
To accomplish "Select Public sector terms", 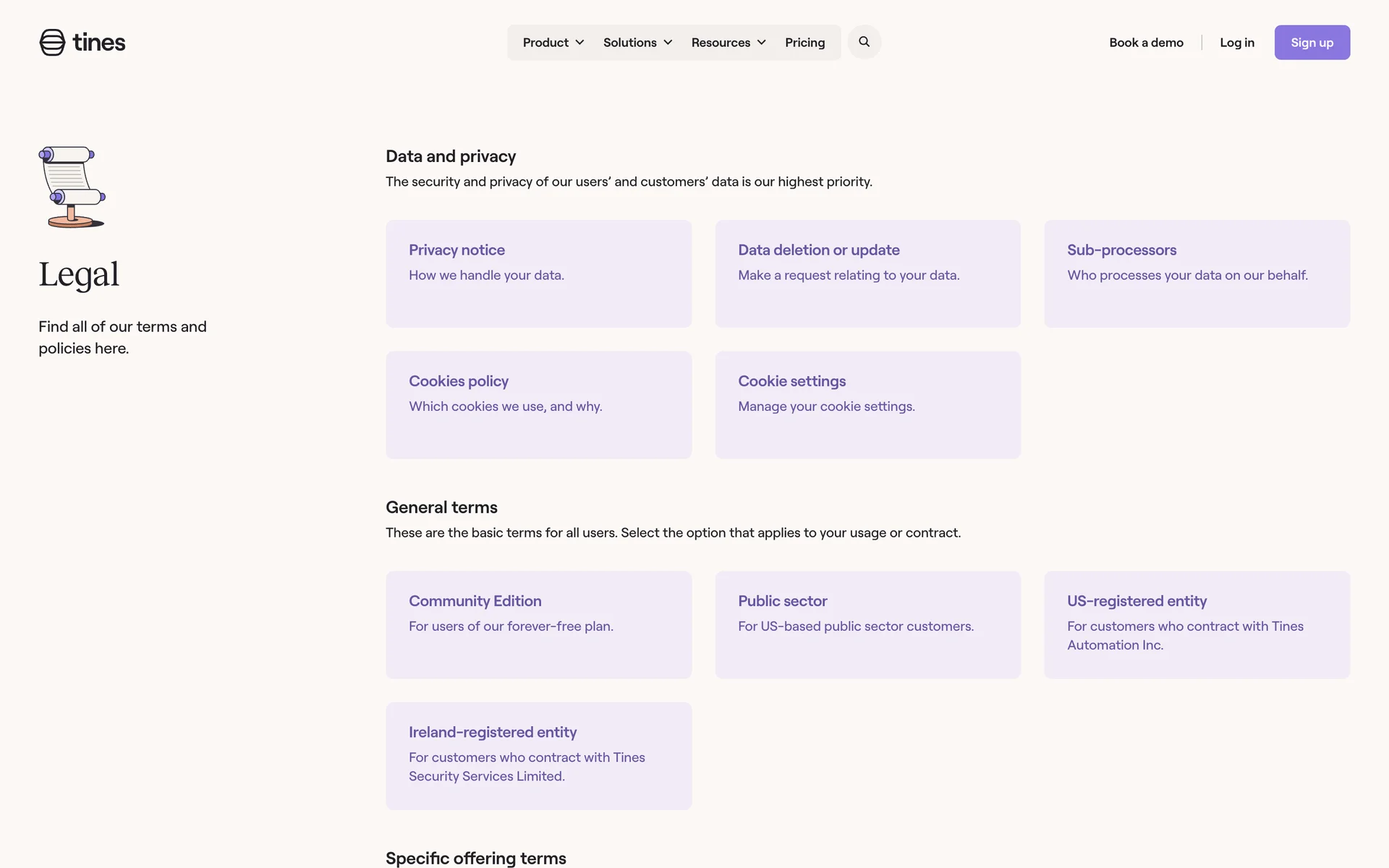I will pos(867,624).
